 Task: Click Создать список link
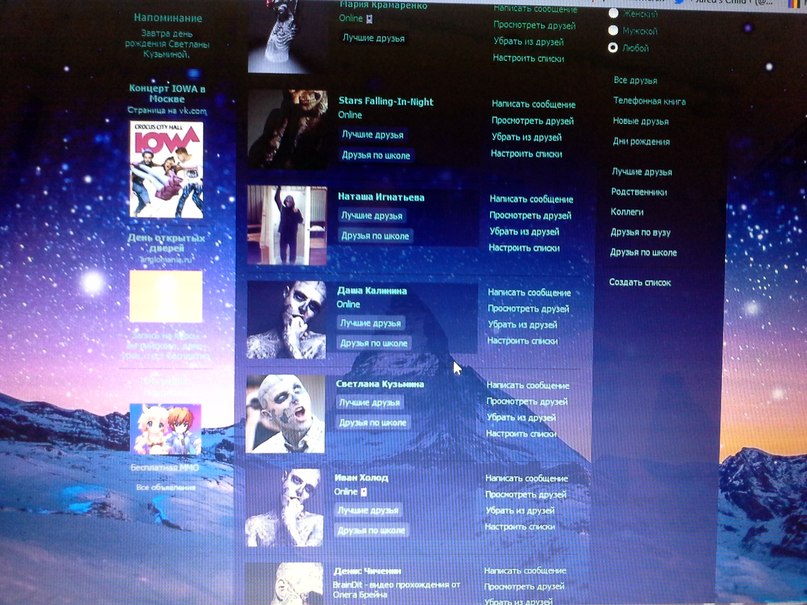(640, 282)
